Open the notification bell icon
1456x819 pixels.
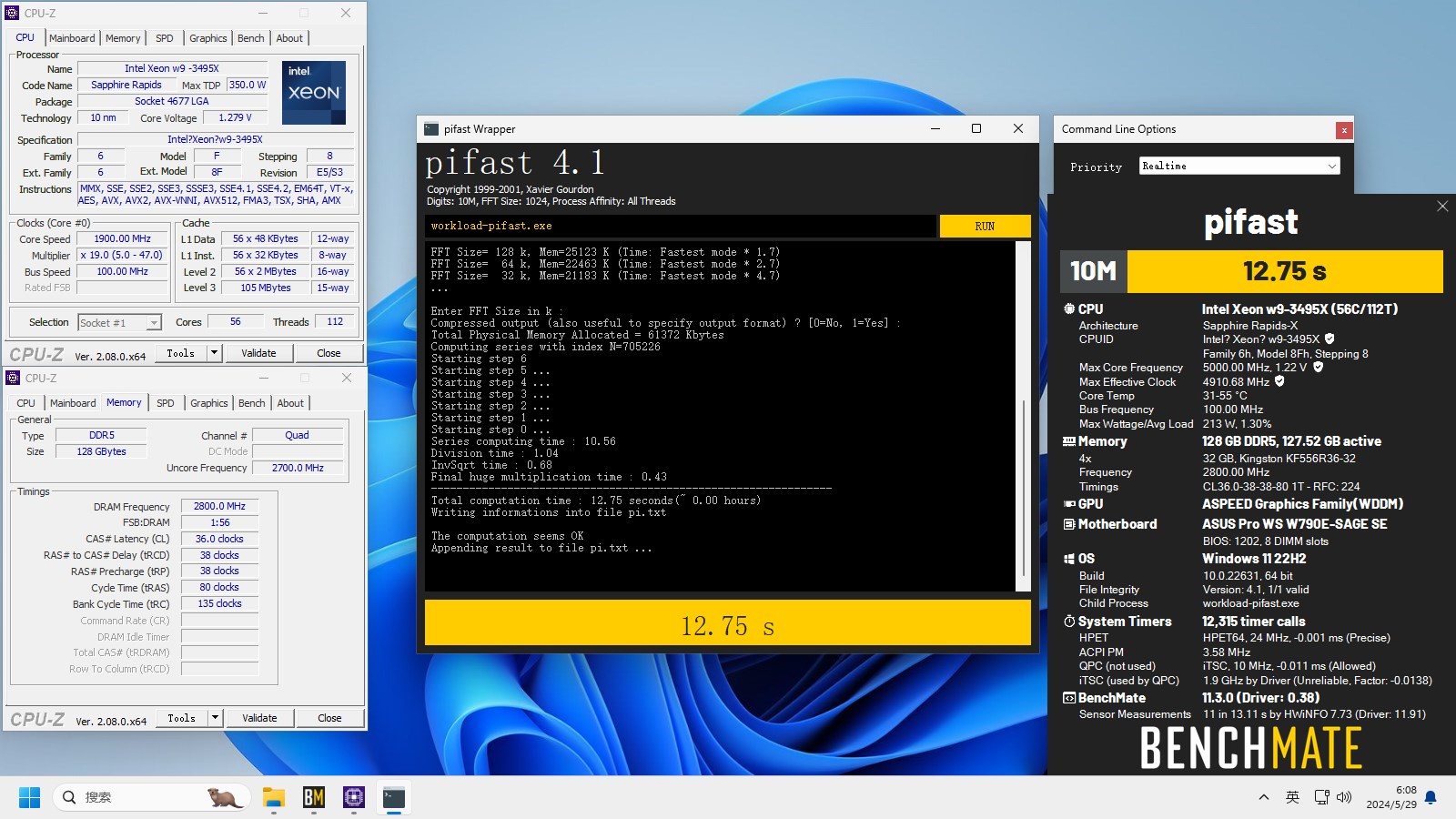tap(1431, 798)
